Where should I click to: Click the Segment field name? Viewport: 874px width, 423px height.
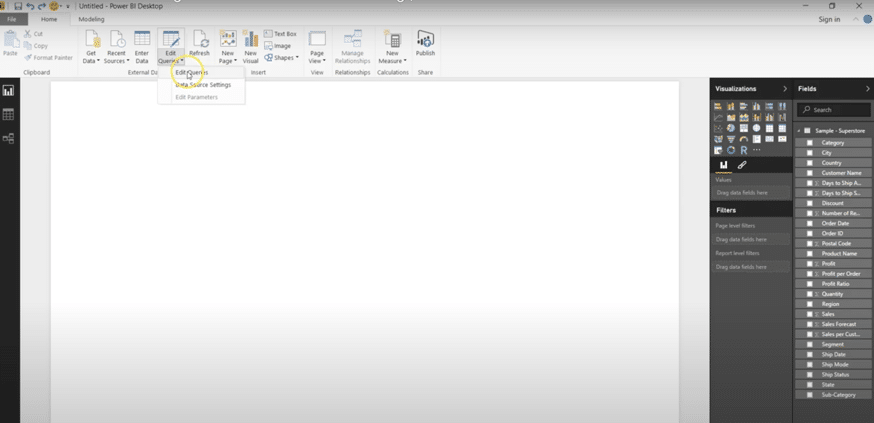[832, 344]
